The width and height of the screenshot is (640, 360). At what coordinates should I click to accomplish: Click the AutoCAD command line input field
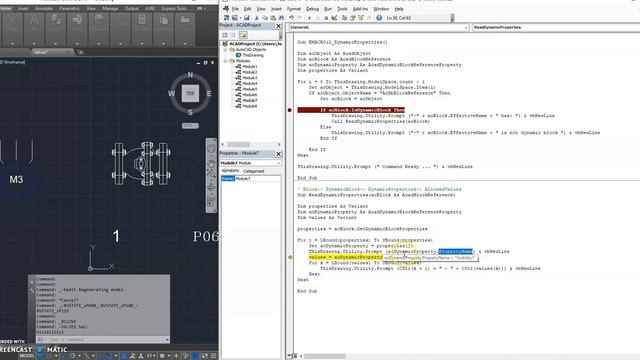point(104,340)
